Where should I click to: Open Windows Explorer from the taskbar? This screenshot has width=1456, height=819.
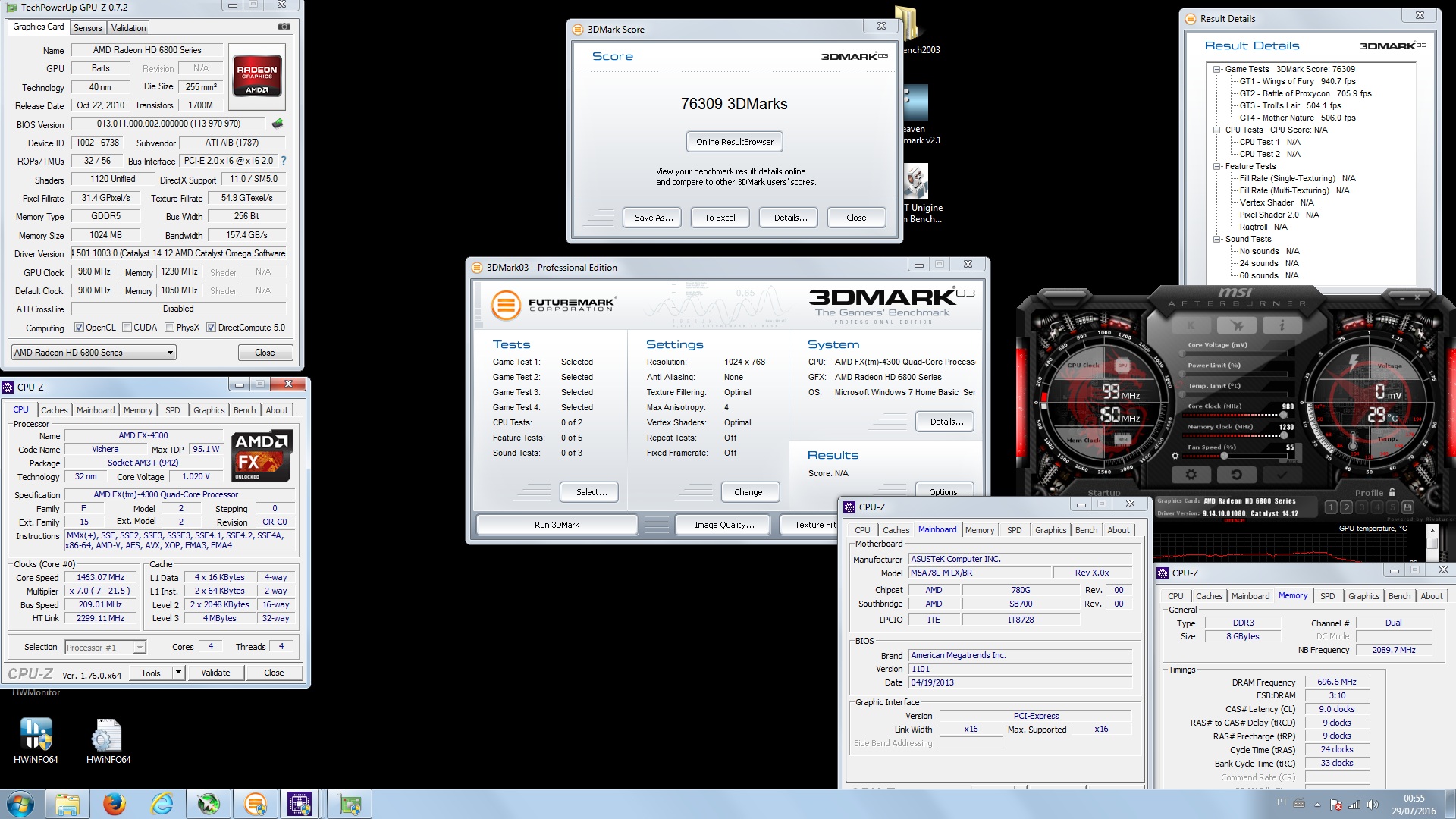tap(67, 804)
